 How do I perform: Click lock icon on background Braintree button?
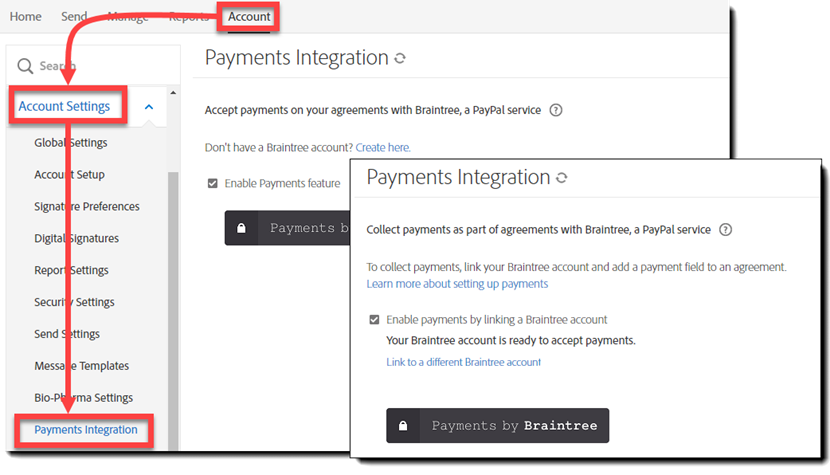coord(241,228)
